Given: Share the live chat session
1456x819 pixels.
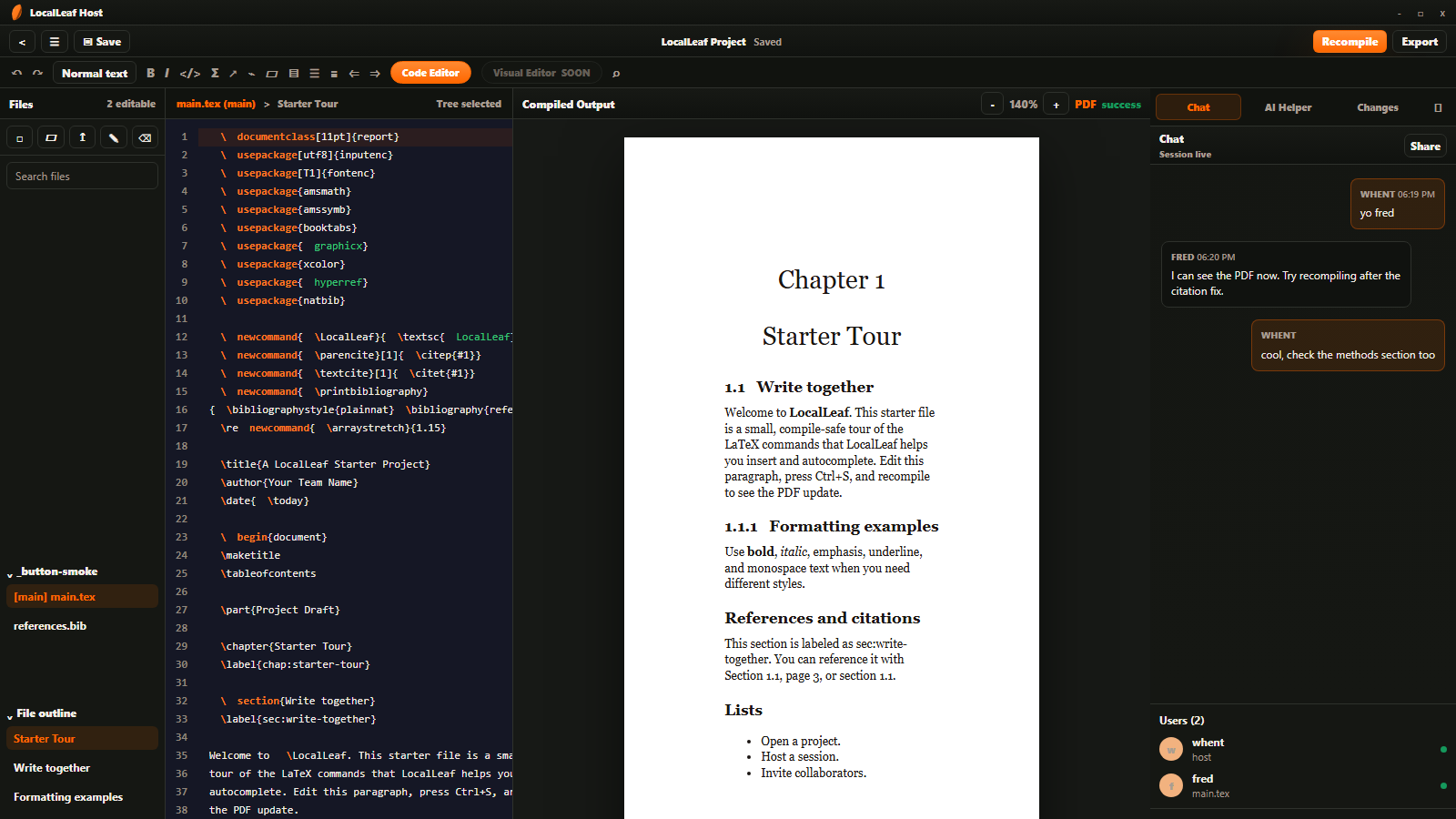Looking at the screenshot, I should 1425,147.
